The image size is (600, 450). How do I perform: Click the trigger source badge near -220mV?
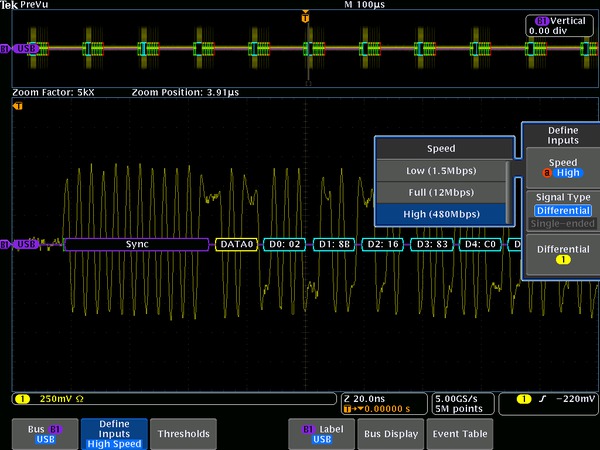[x=524, y=400]
